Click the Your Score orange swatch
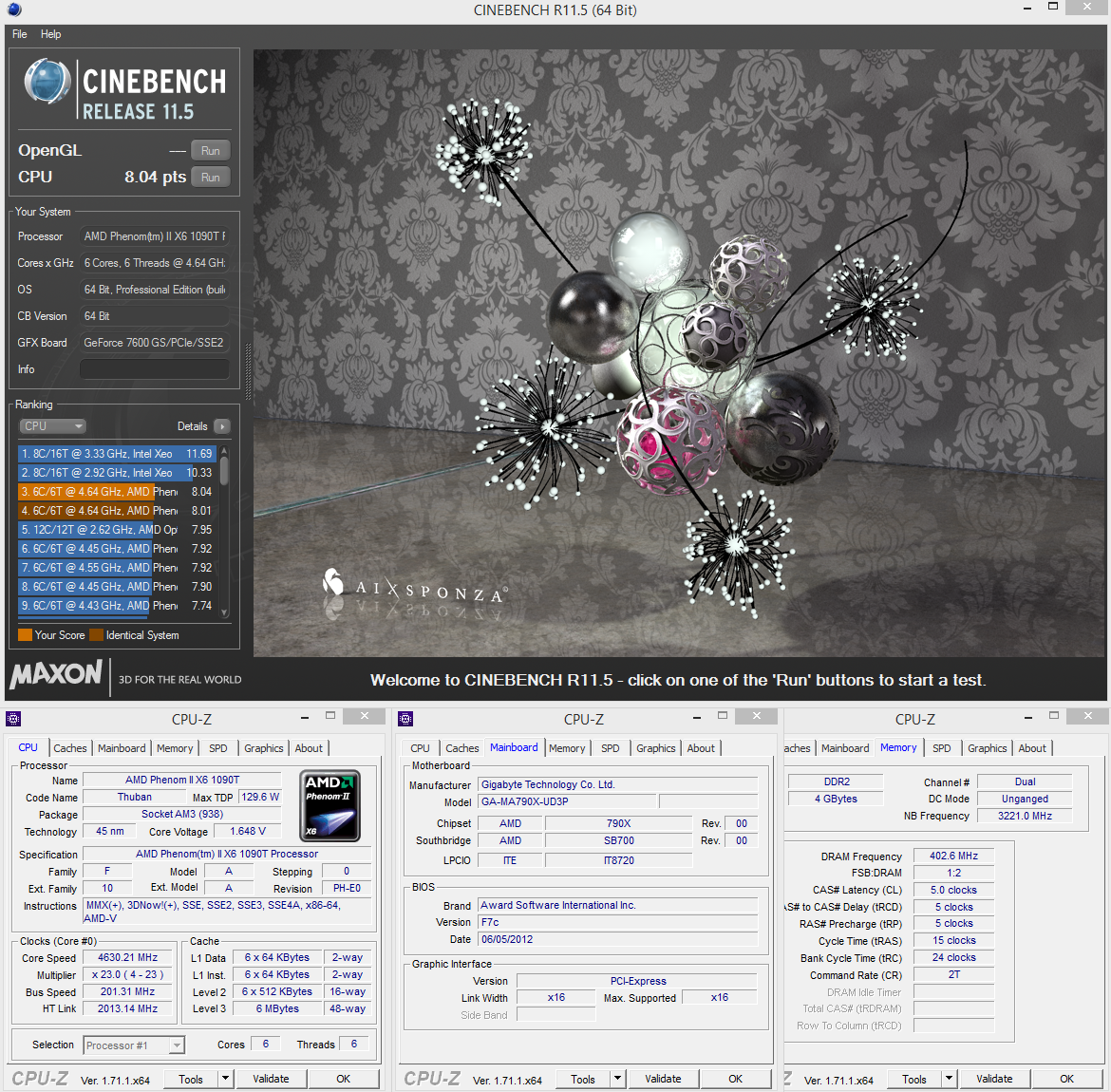The image size is (1111, 1092). click(25, 635)
